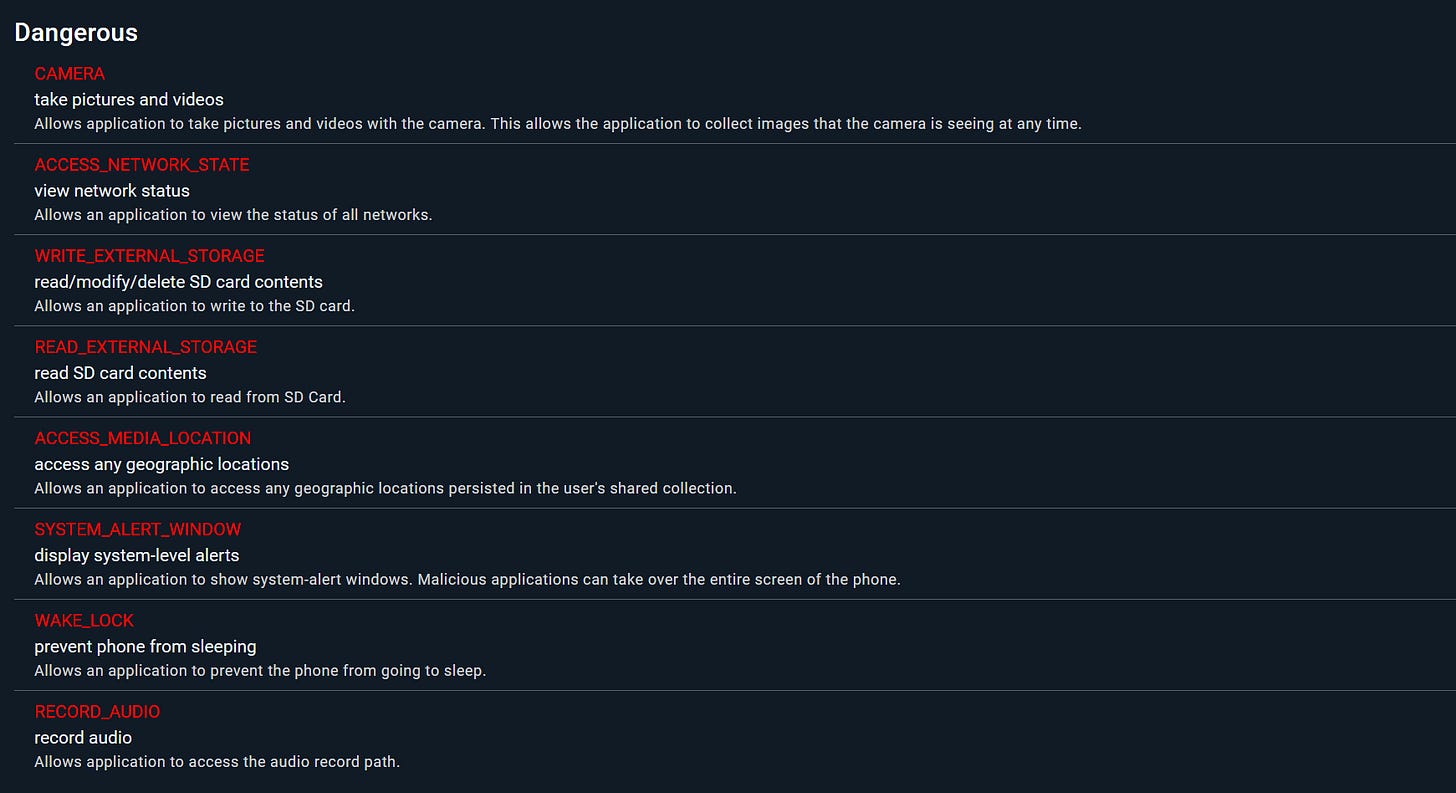Click description about audio record path
The height and width of the screenshot is (793, 1456).
click(x=217, y=761)
